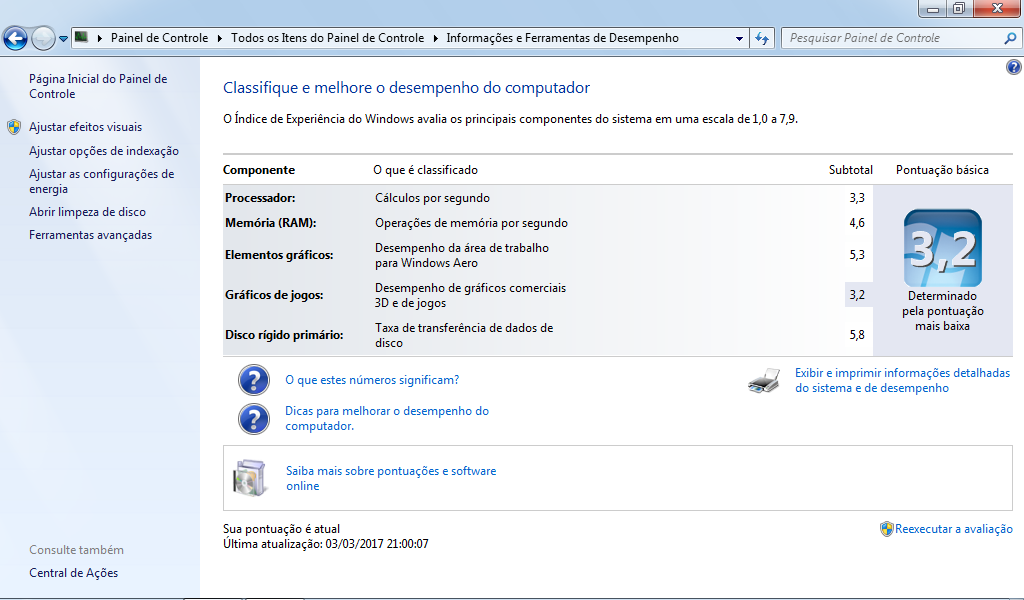Refresh the page using the address bar refresh button
The image size is (1024, 600).
coord(762,38)
